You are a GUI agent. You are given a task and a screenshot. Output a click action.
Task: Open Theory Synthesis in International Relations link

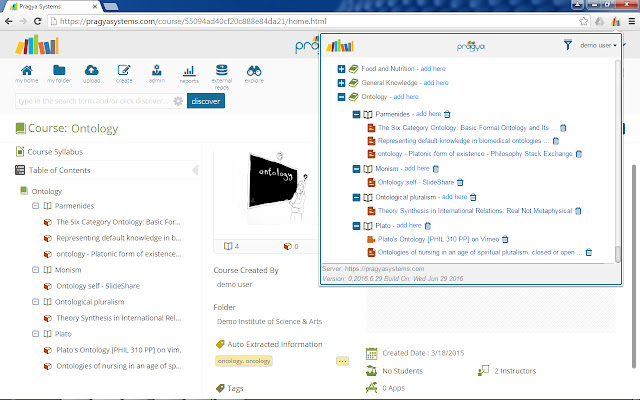click(x=475, y=211)
